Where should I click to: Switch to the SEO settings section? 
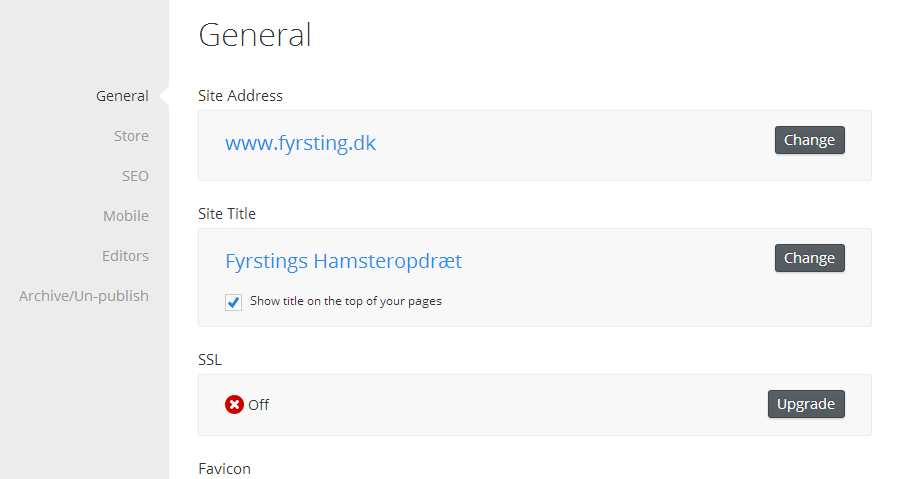pos(135,176)
